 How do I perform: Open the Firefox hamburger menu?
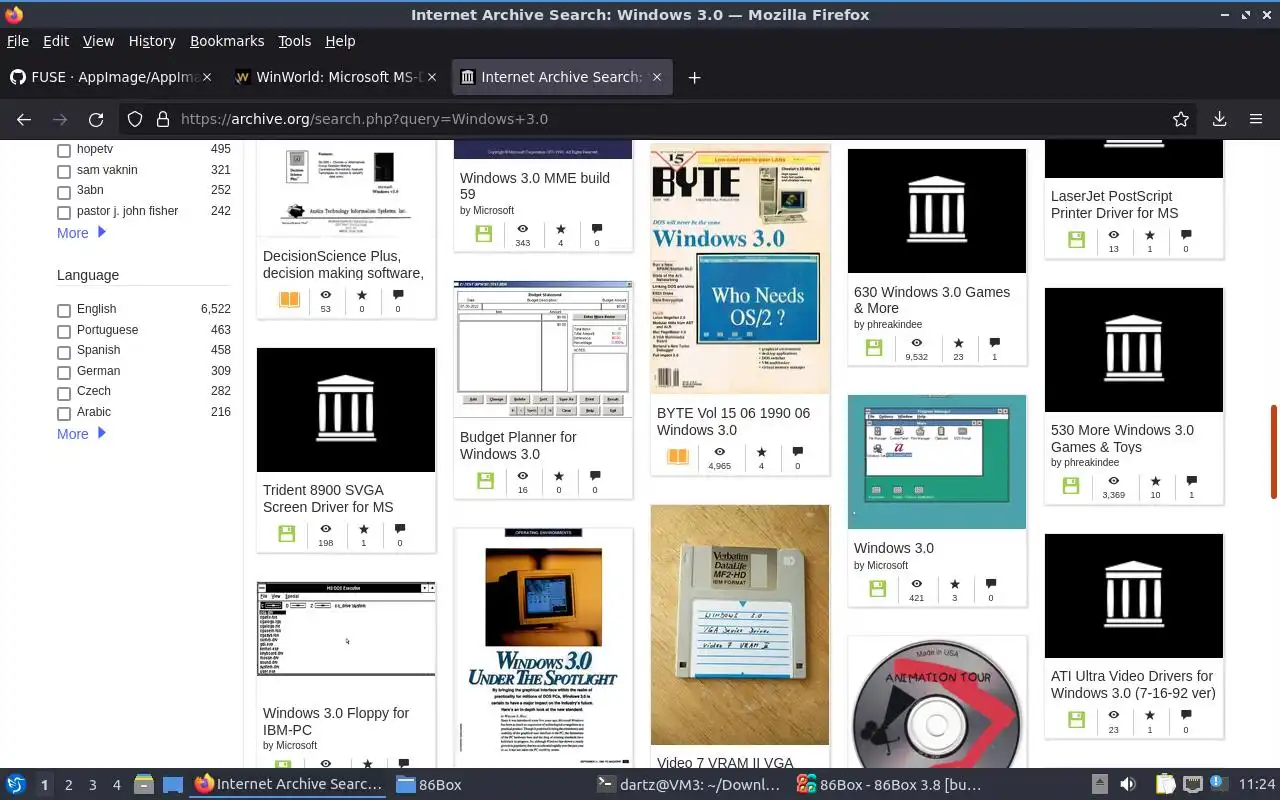click(1256, 119)
